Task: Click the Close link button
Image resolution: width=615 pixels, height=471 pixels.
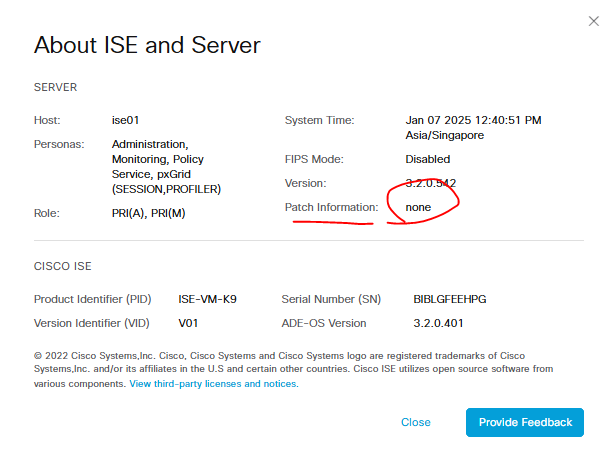Action: pyautogui.click(x=416, y=422)
